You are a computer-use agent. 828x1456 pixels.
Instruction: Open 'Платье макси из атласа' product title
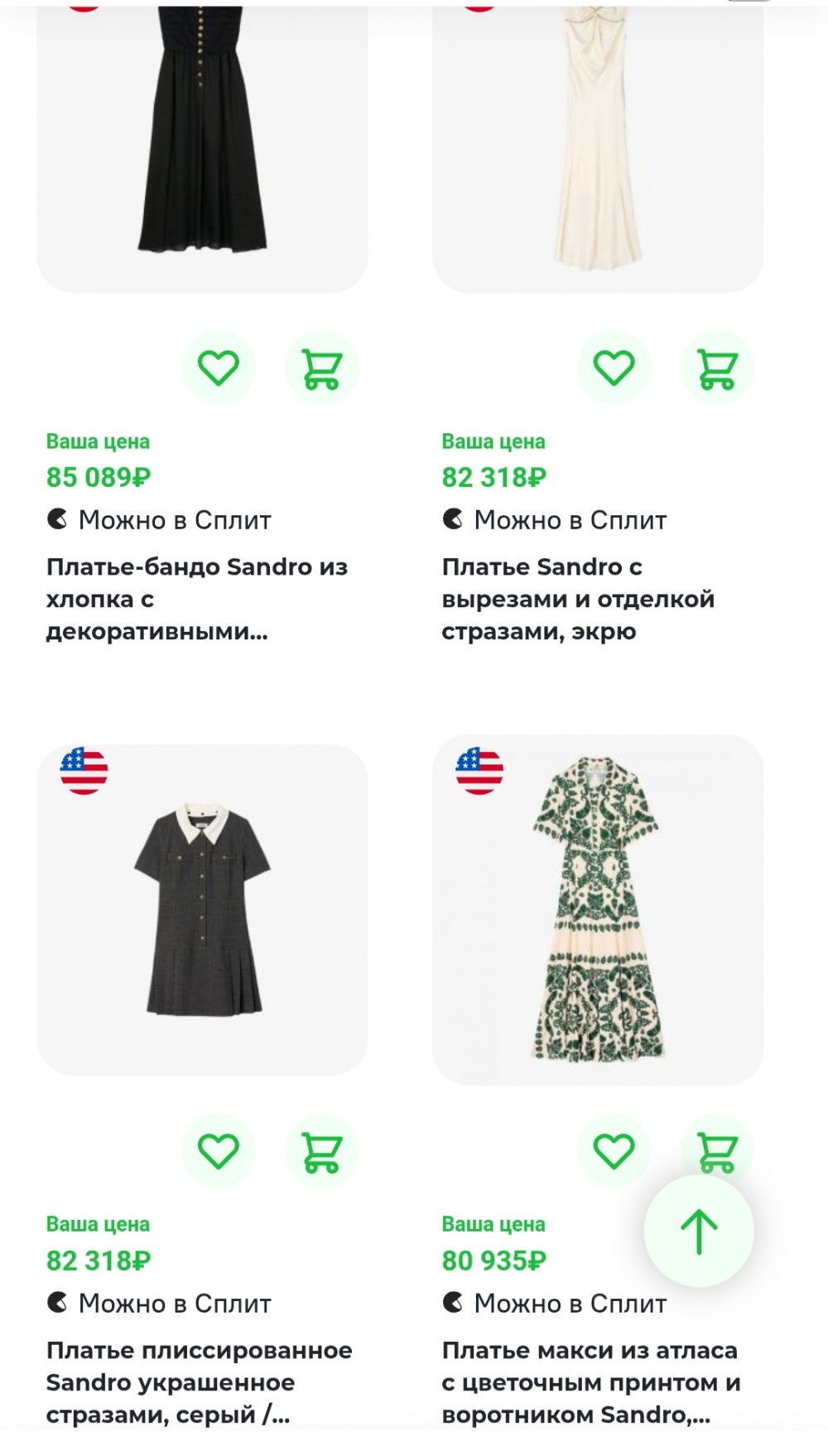pos(590,1382)
